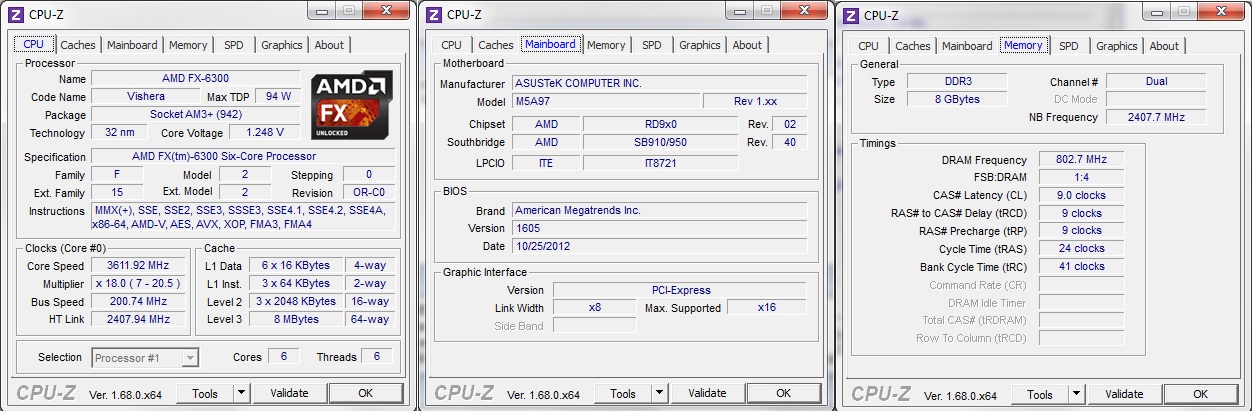Screen dimensions: 1255x411
Task: Click the memory Size 8 GBytes field
Action: (958, 100)
